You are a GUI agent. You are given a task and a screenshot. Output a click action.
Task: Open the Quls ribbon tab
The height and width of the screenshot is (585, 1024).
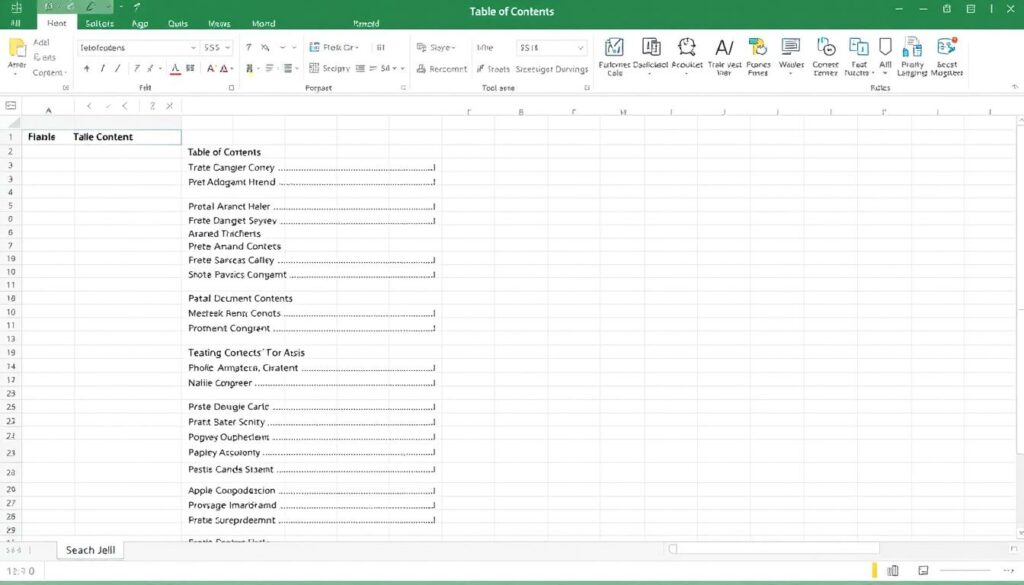click(178, 24)
